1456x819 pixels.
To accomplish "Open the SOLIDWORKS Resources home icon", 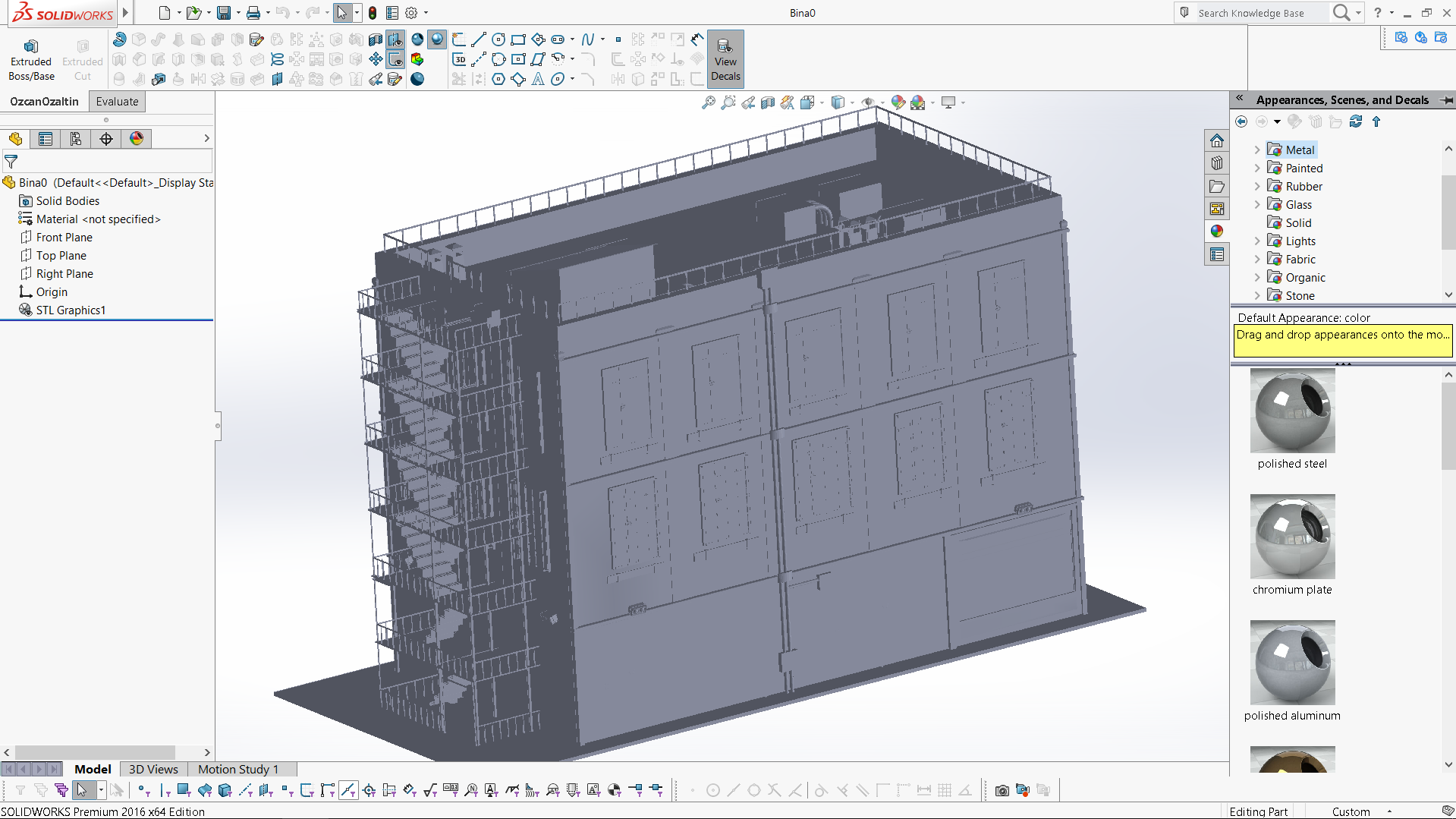I will tap(1217, 141).
